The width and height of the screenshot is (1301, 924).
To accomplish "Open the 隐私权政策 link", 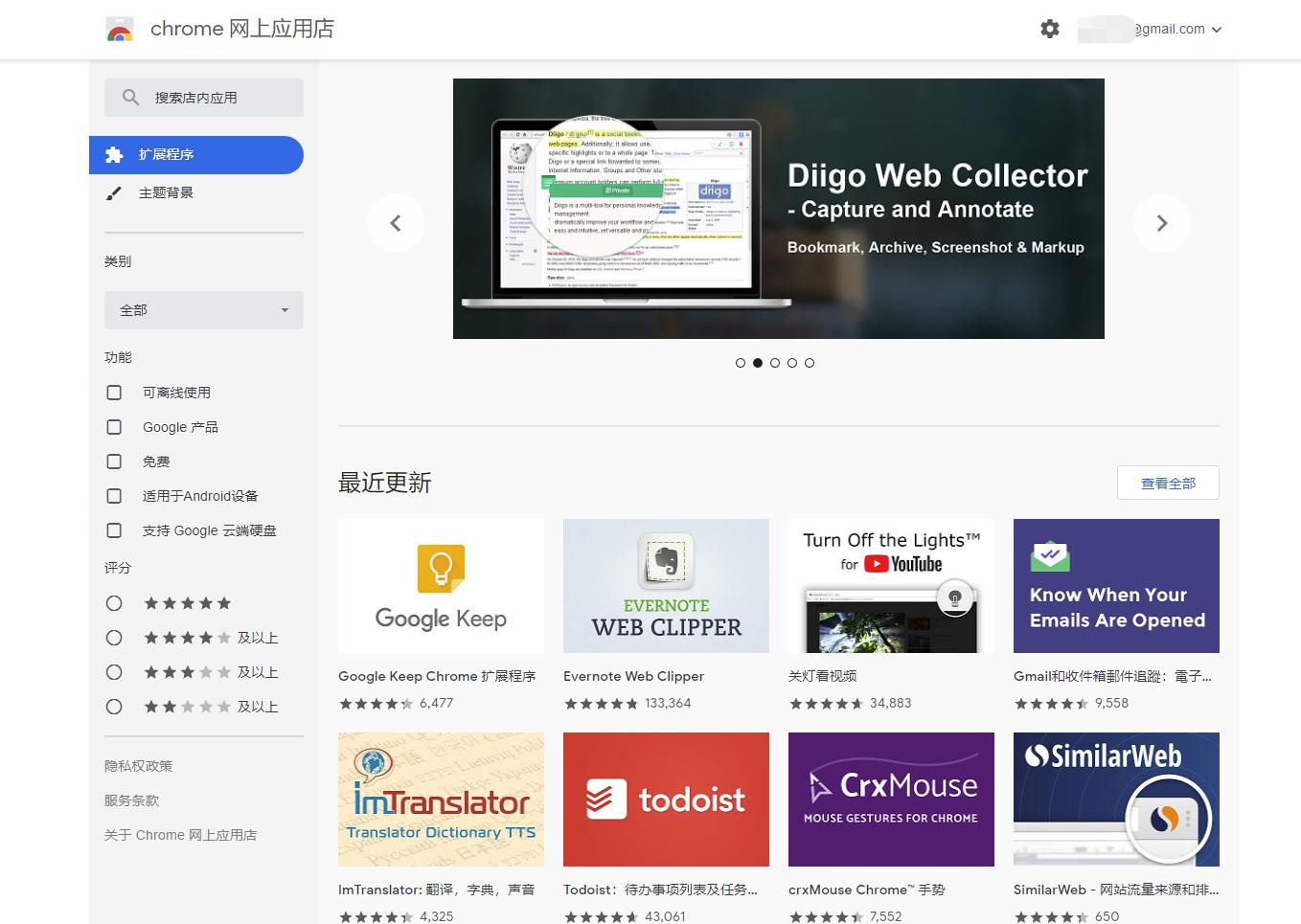I will tap(138, 765).
